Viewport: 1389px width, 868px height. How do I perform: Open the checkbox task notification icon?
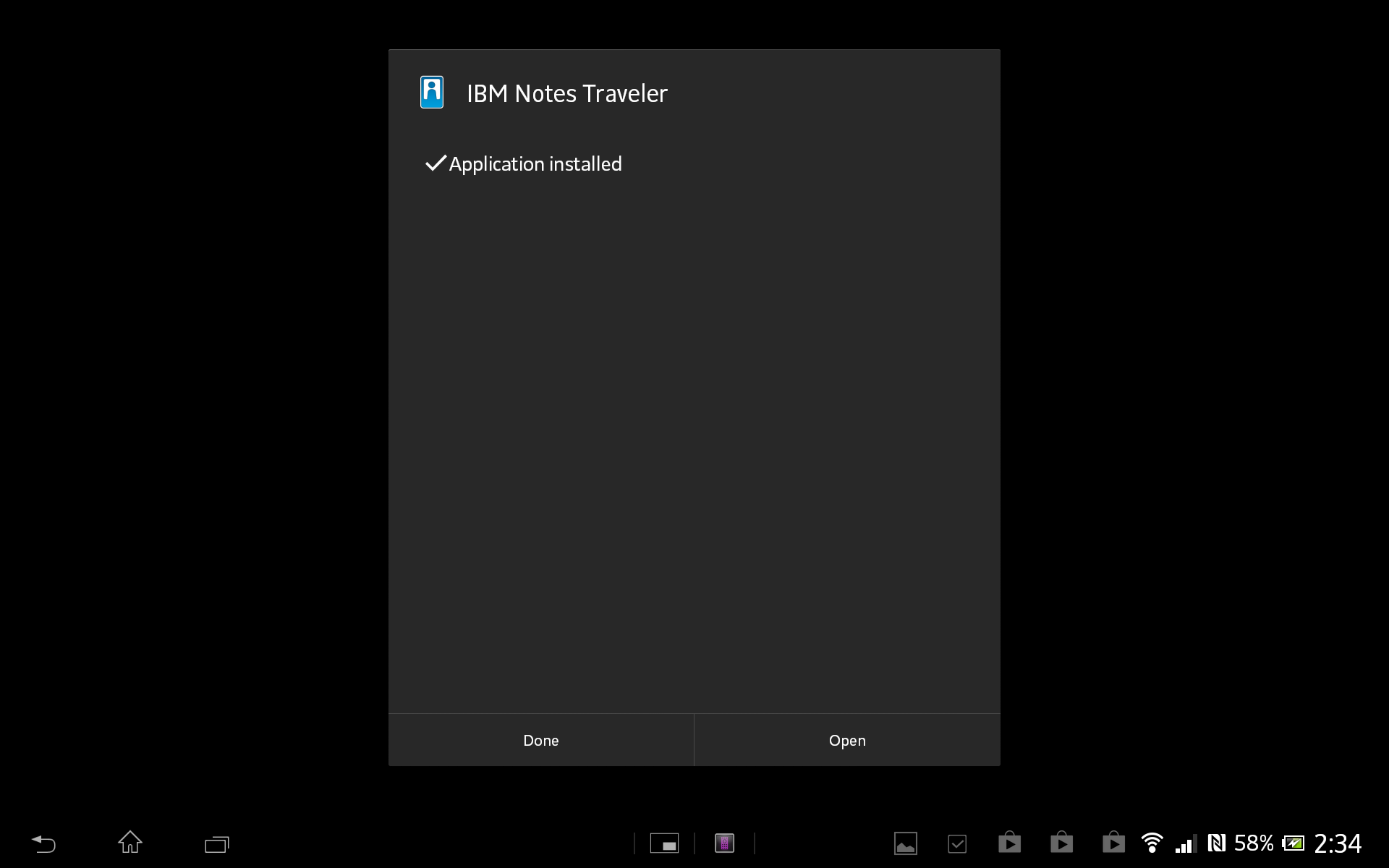[957, 843]
